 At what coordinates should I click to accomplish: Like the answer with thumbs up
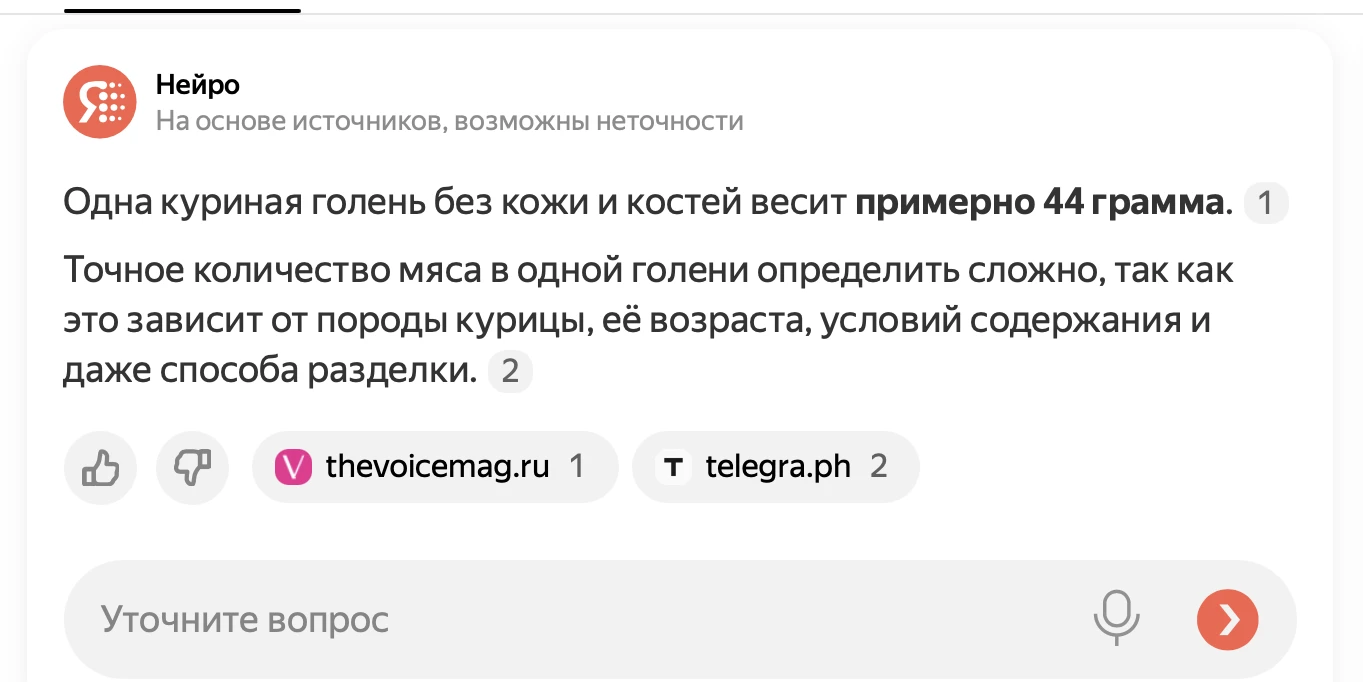(x=100, y=467)
